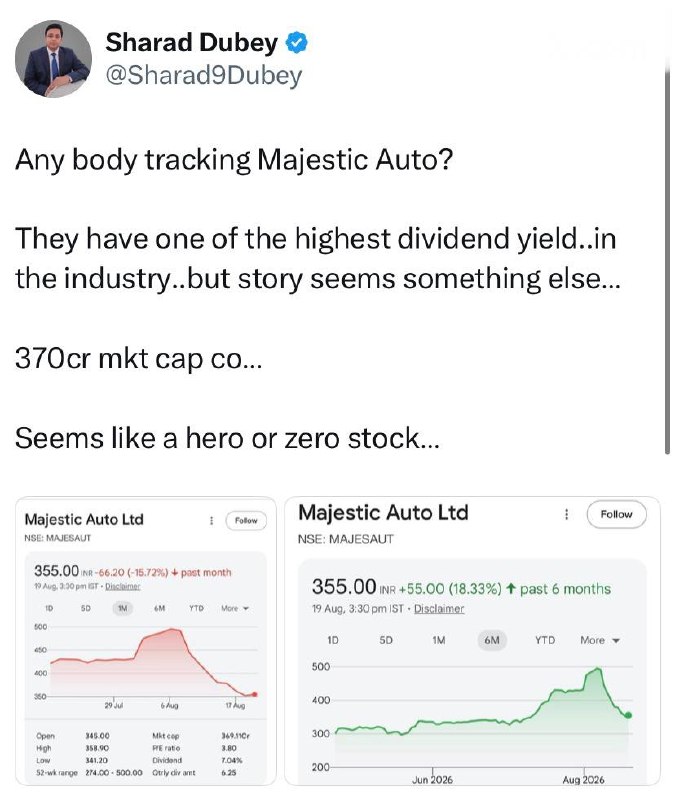Select the highlighted 1M tab in left chart
The width and height of the screenshot is (675, 800).
[122, 608]
